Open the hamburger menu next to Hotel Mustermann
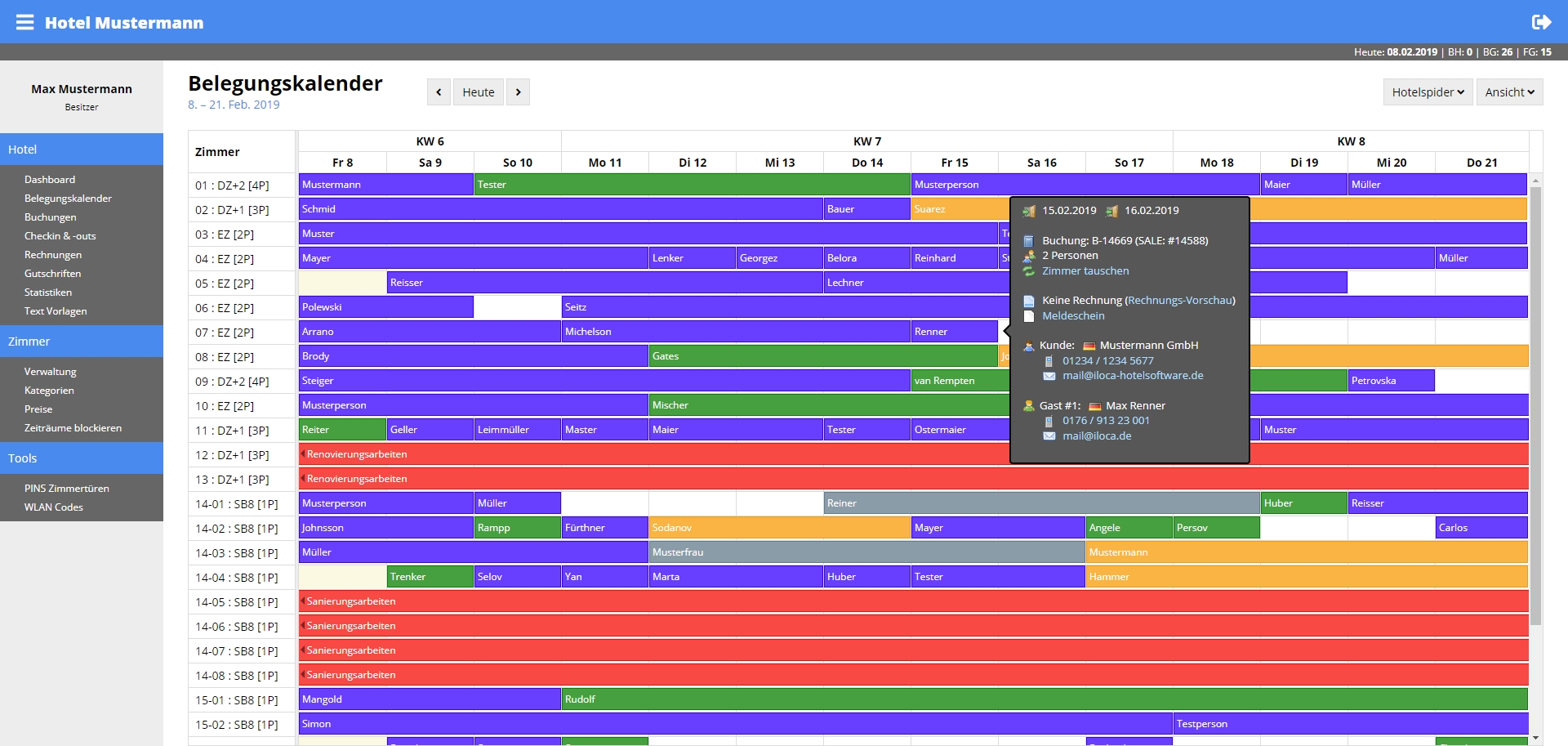1568x746 pixels. [x=25, y=22]
